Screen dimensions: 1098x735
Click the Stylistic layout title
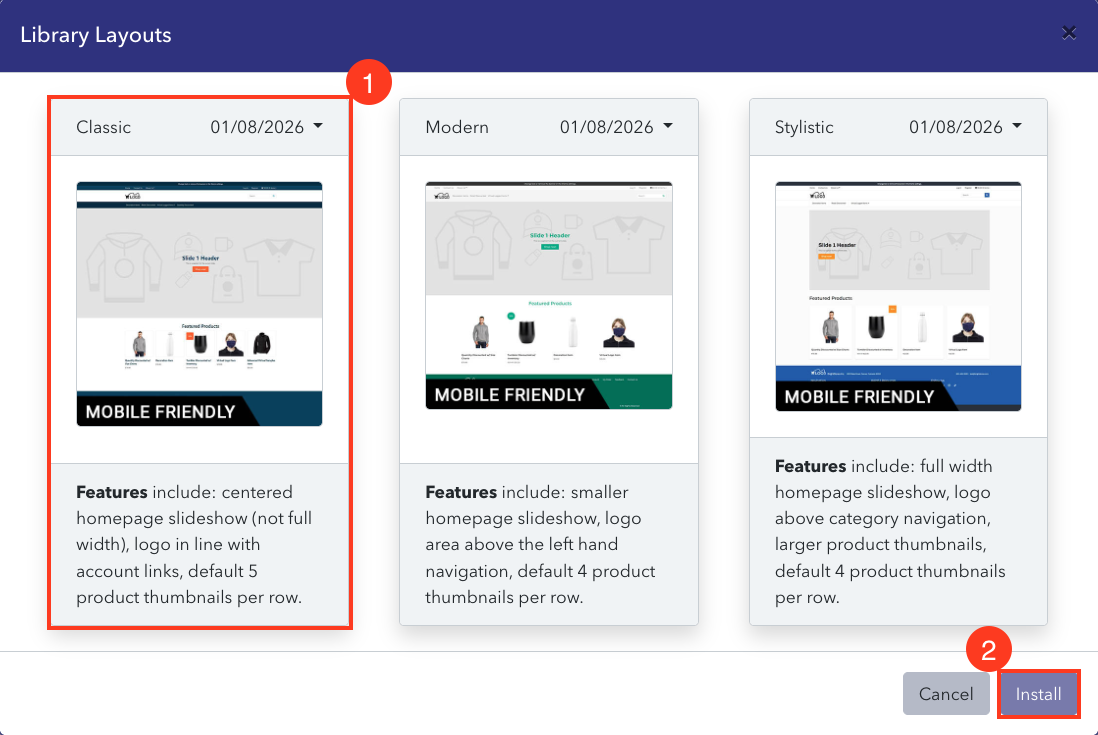pos(804,127)
